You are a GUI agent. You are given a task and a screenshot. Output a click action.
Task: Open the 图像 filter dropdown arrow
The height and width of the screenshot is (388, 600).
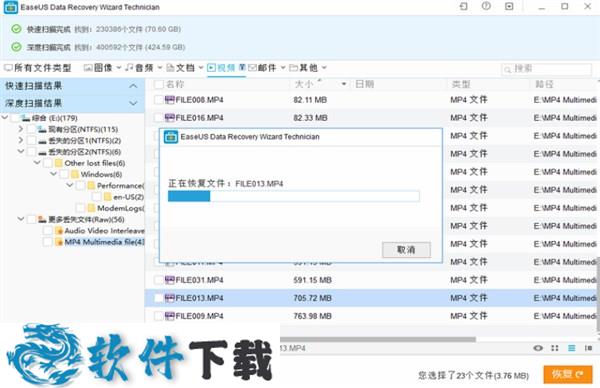tap(119, 68)
